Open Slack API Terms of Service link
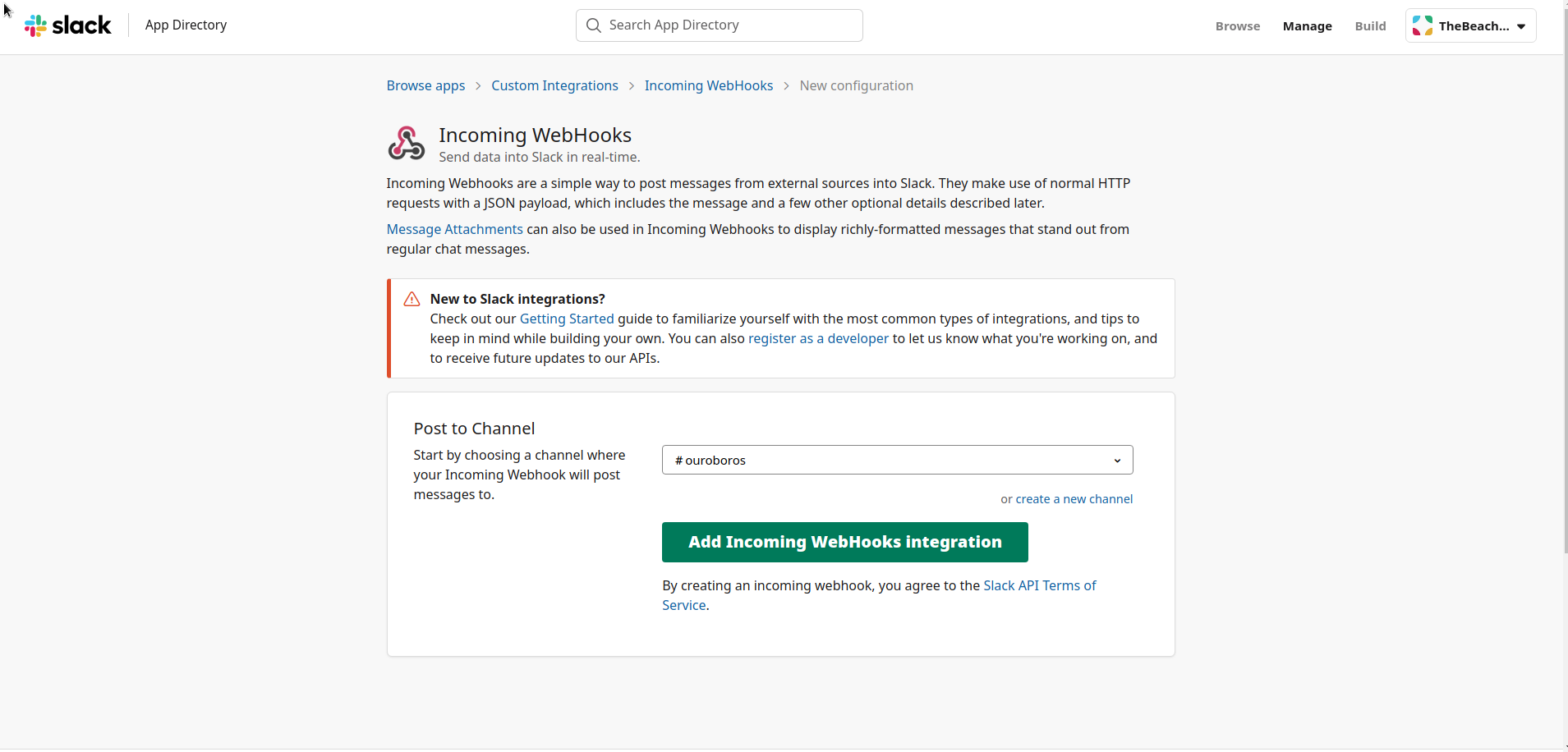This screenshot has height=752, width=1568. 1039,585
